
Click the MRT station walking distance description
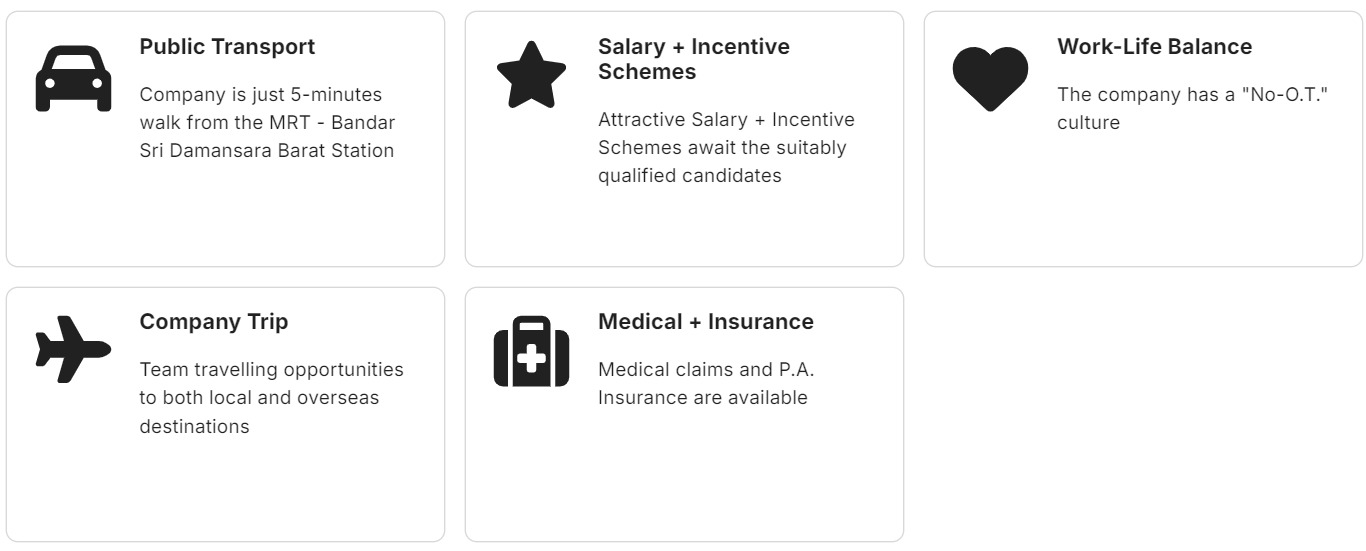coord(267,123)
